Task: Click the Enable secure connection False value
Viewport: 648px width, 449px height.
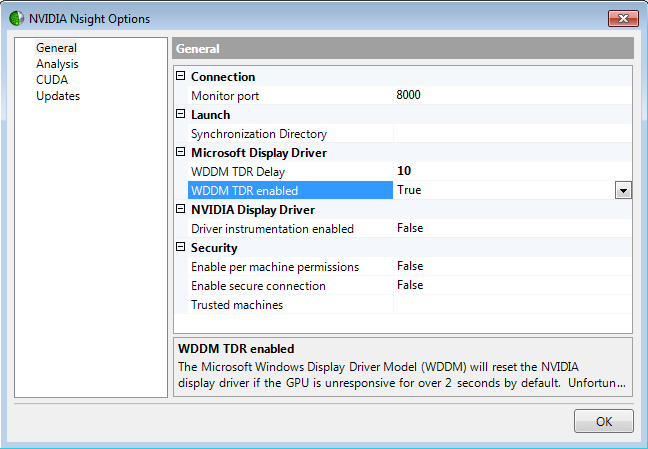Action: coord(512,285)
